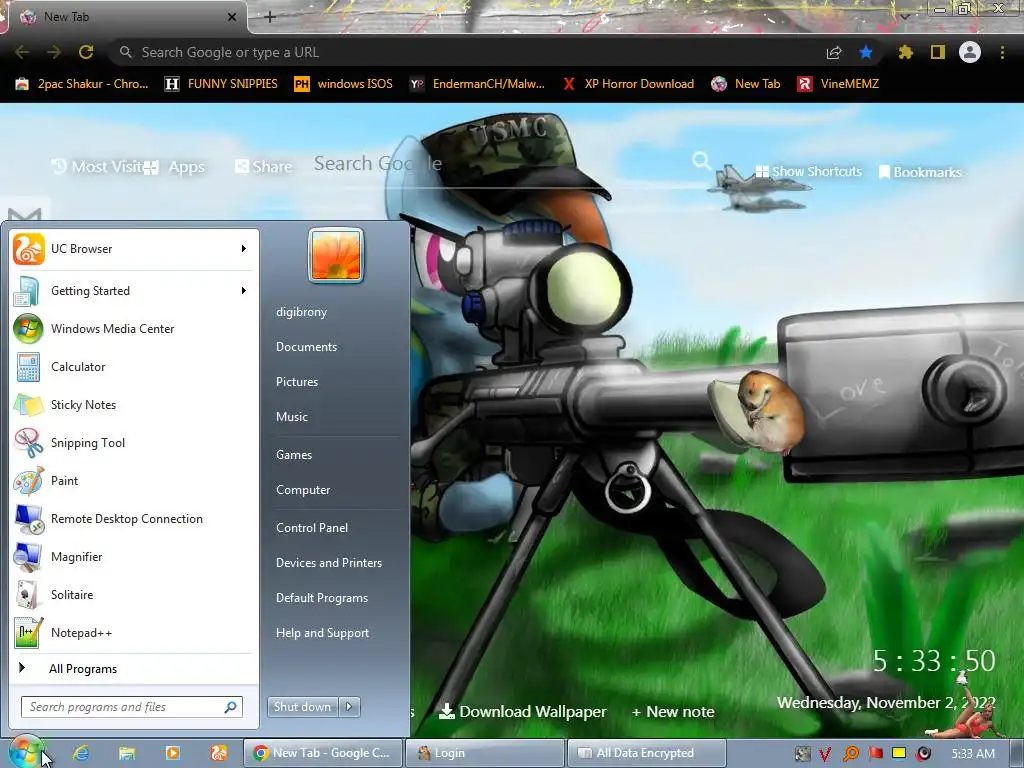
Task: Click the taskbar clock showing 5:33 AM
Action: pyautogui.click(x=973, y=754)
